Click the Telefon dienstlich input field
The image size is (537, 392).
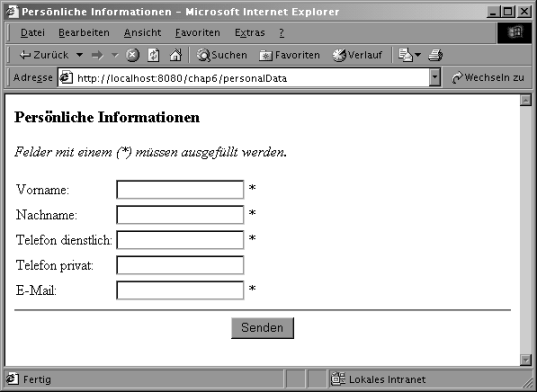point(180,240)
